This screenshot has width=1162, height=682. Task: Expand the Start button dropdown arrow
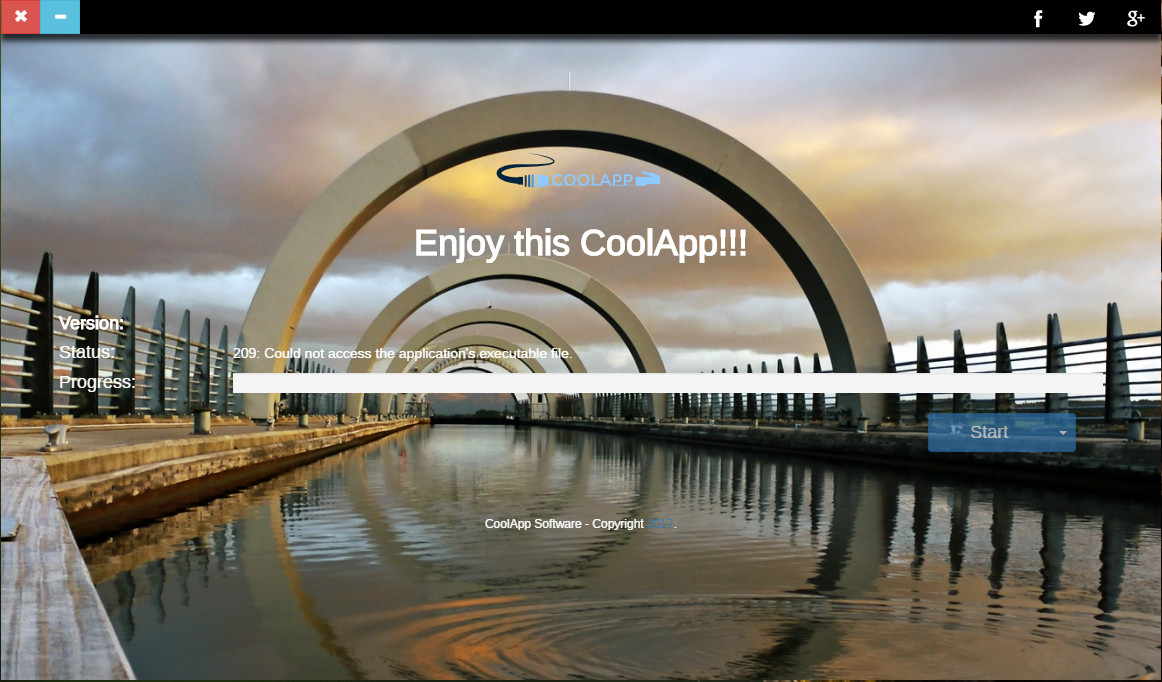[1062, 433]
